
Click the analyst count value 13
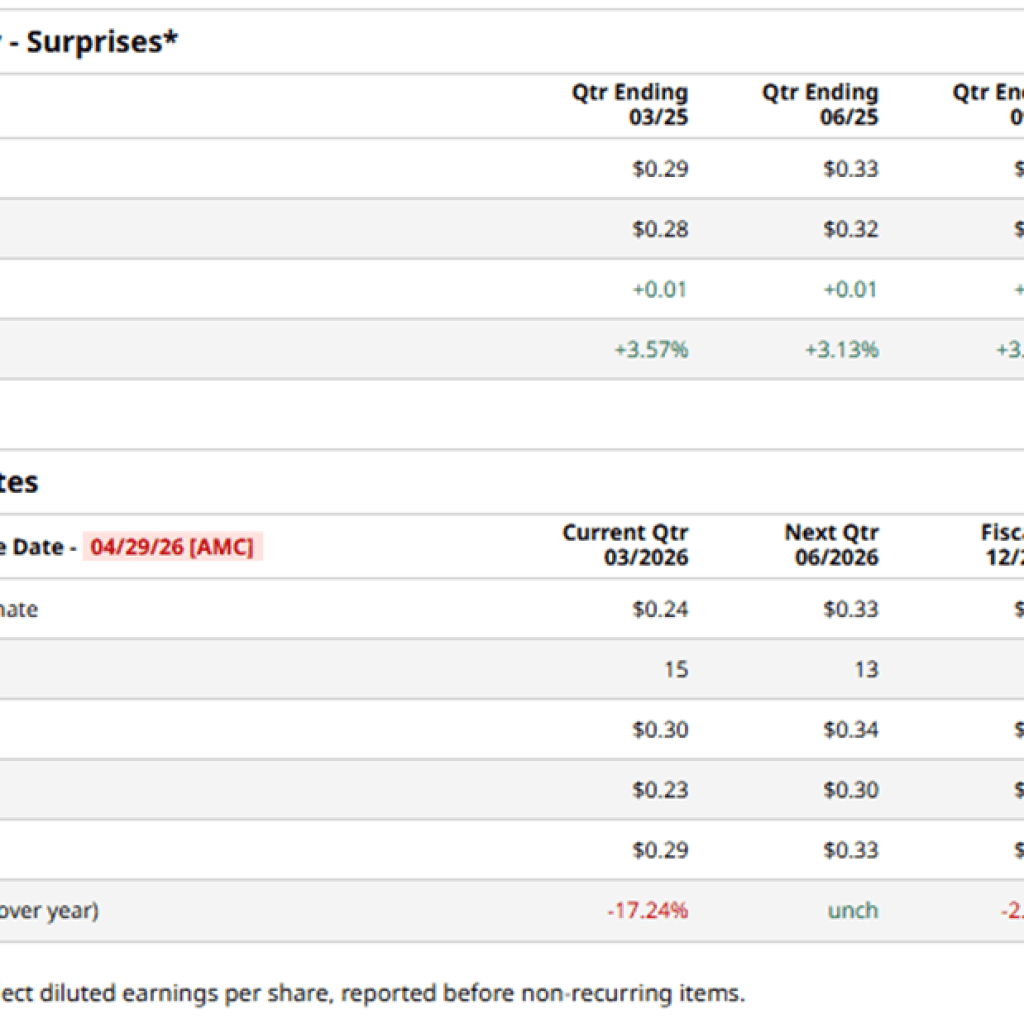point(866,669)
